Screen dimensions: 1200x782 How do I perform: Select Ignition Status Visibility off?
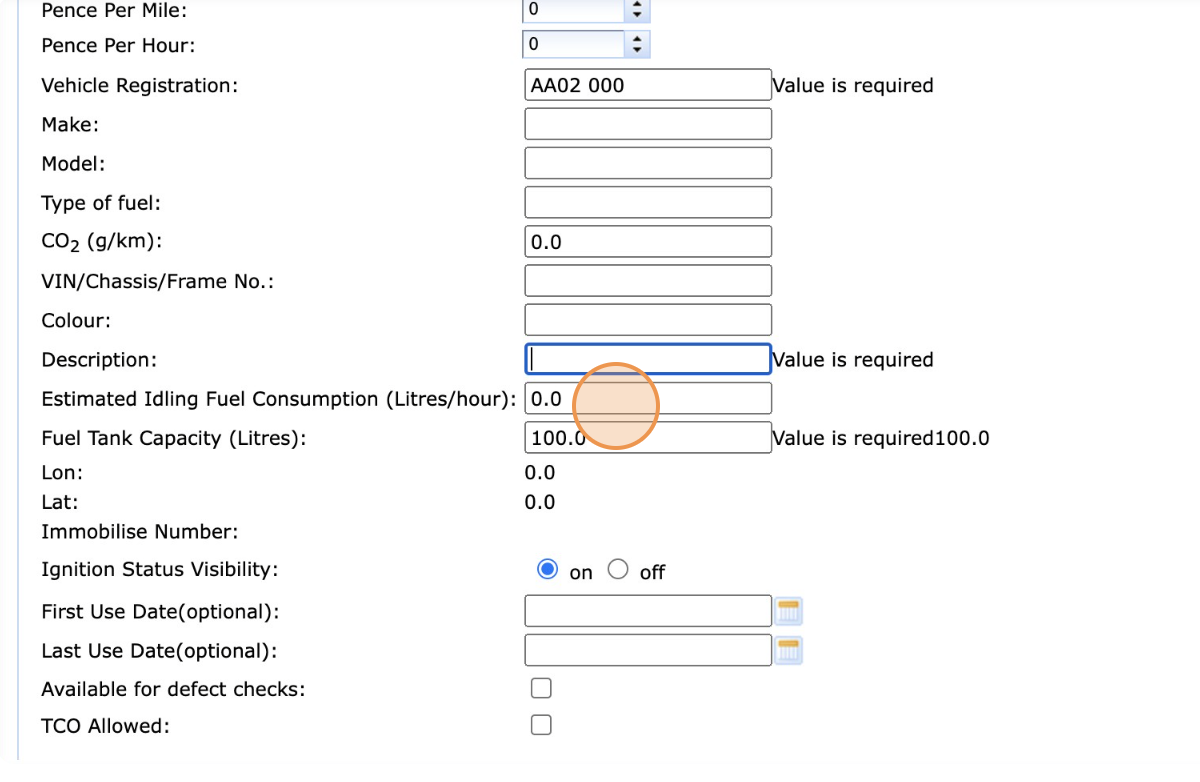click(x=619, y=570)
